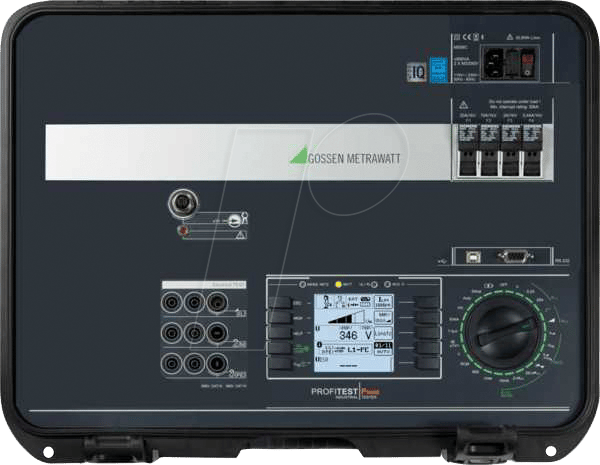Image resolution: width=600 pixels, height=465 pixels.
Task: Click the bottom-left socket of the socket block
Action: [171, 364]
